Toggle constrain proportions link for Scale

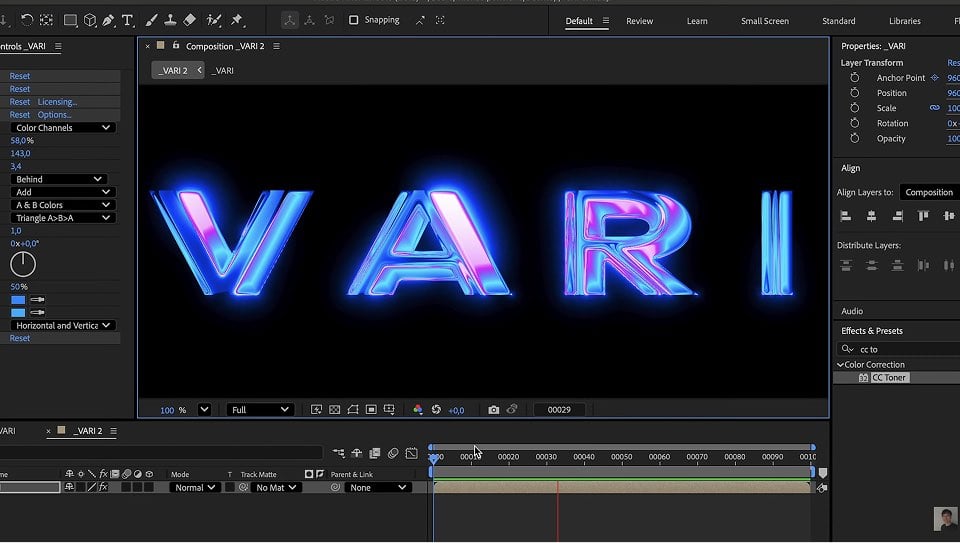click(x=935, y=108)
